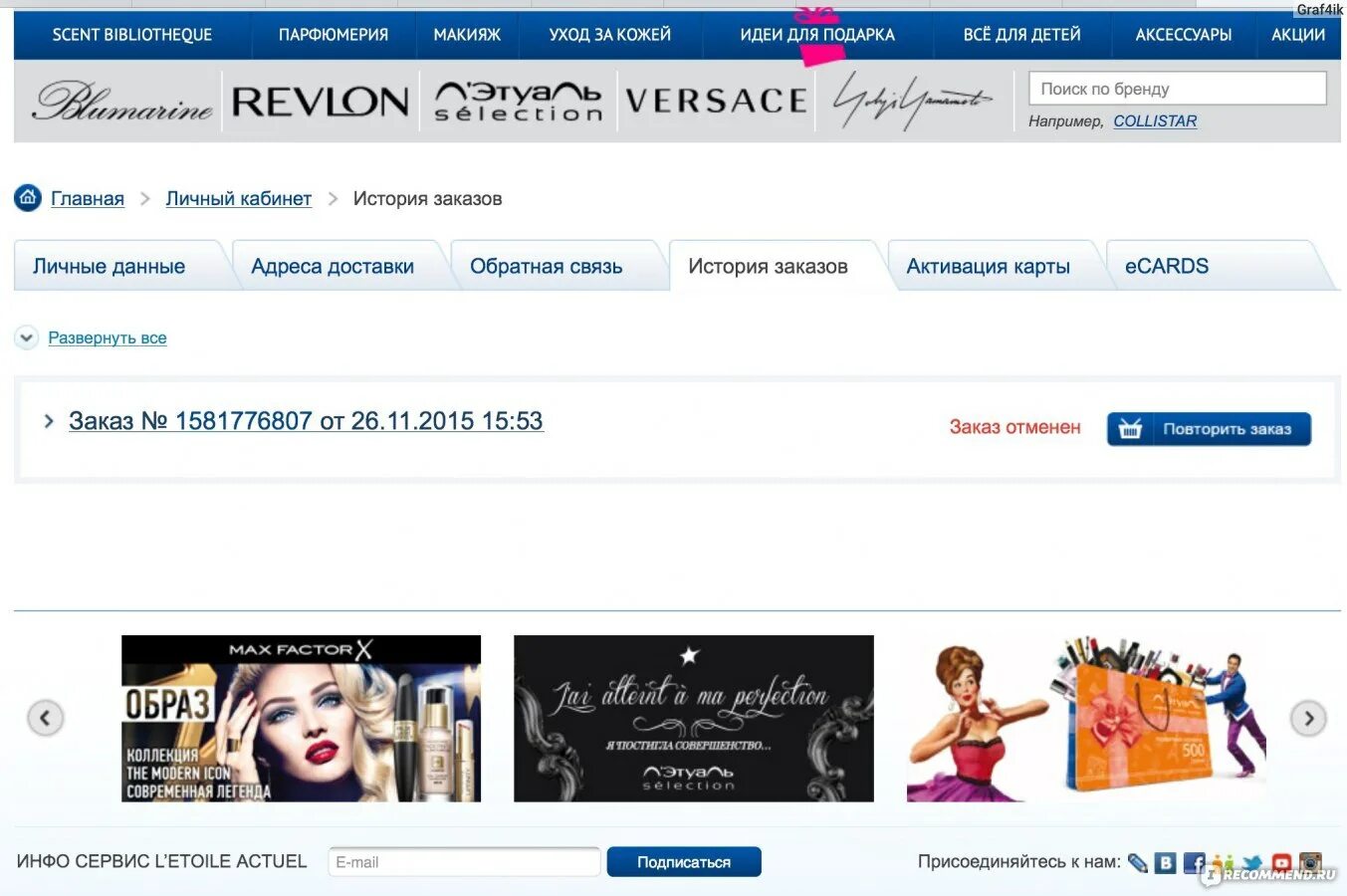The height and width of the screenshot is (896, 1347).
Task: Open the YouTube social icon
Action: 1281,863
